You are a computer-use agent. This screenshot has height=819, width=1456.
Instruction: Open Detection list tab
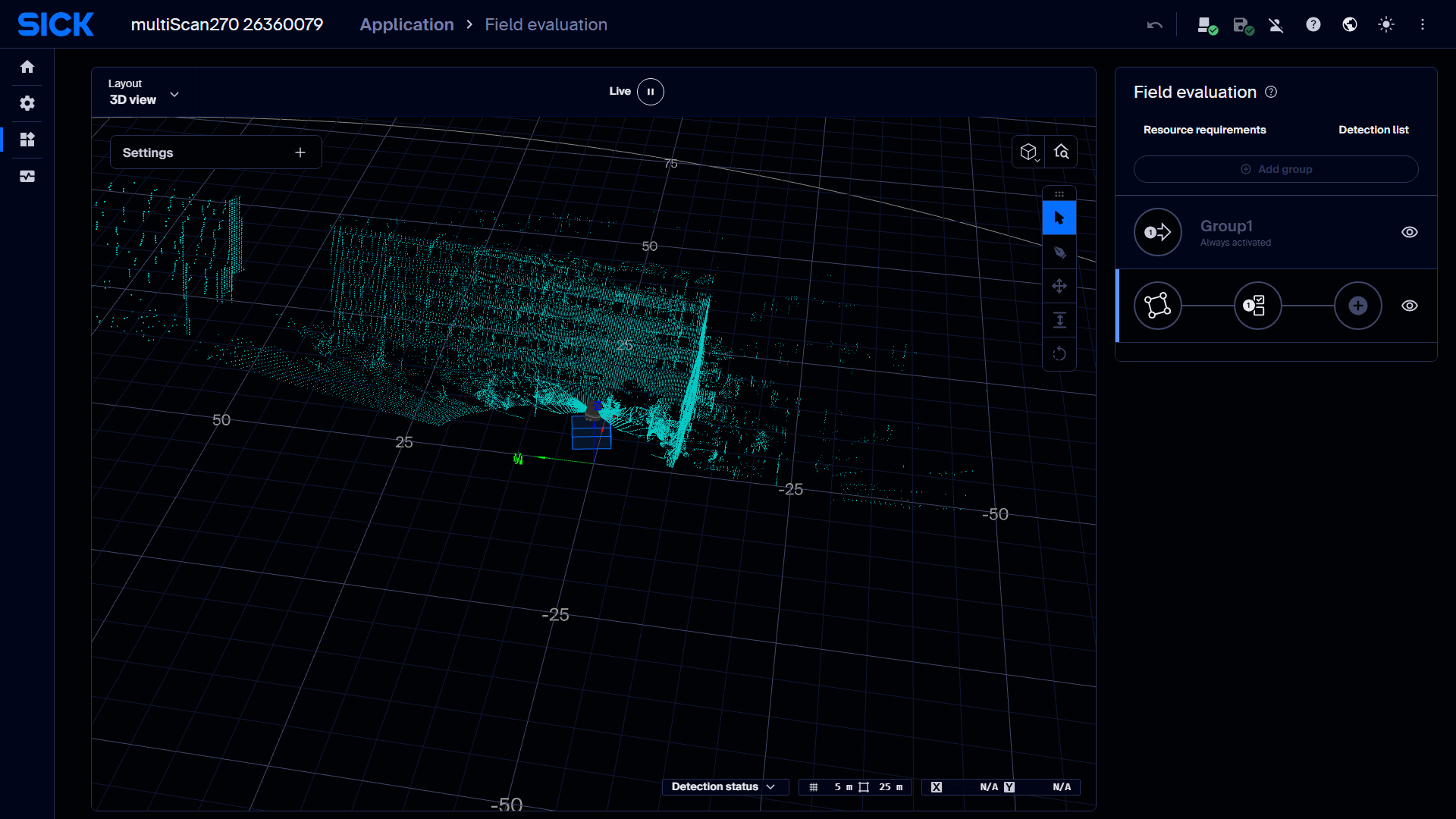1373,130
